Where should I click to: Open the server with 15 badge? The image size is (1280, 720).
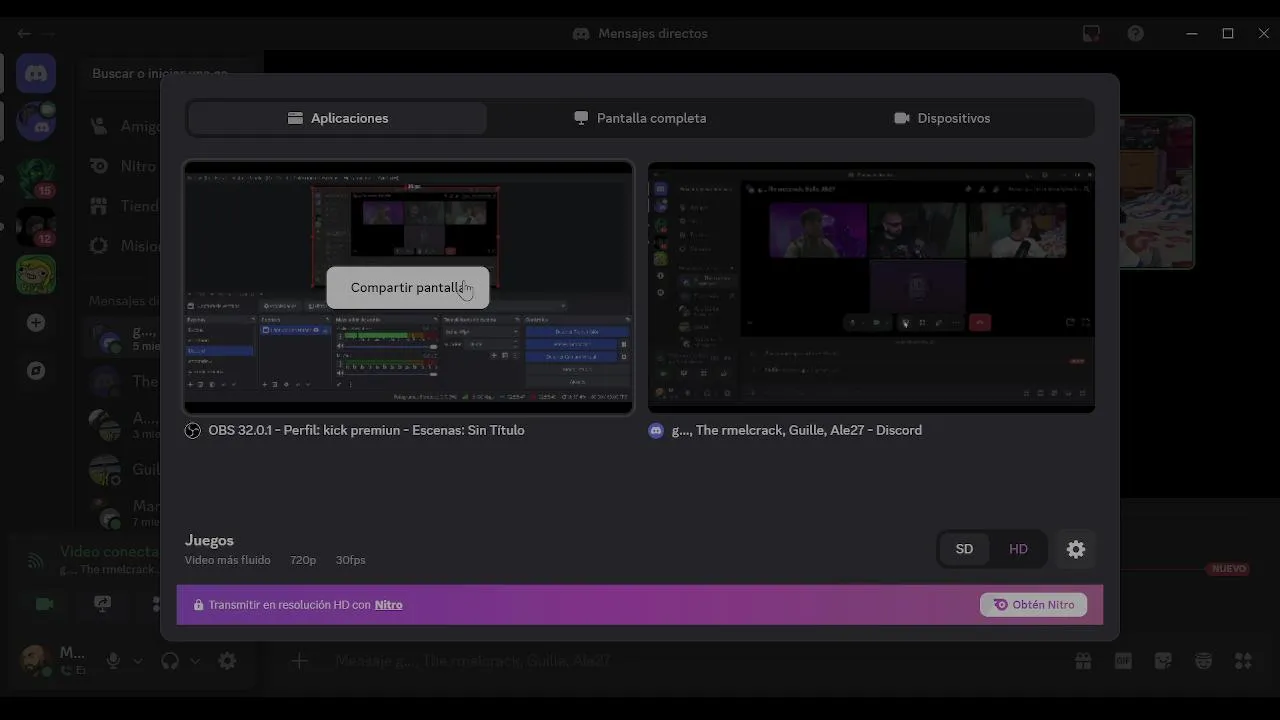point(36,178)
